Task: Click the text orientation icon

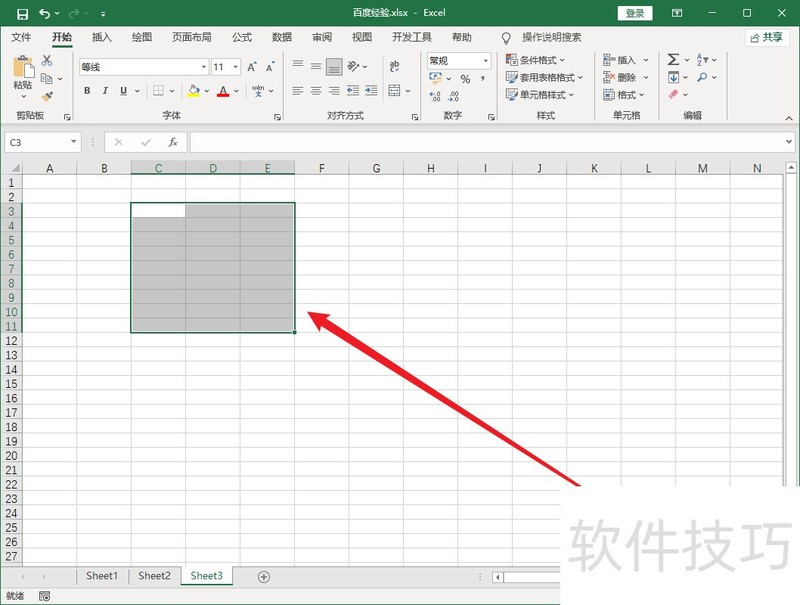Action: click(x=353, y=66)
